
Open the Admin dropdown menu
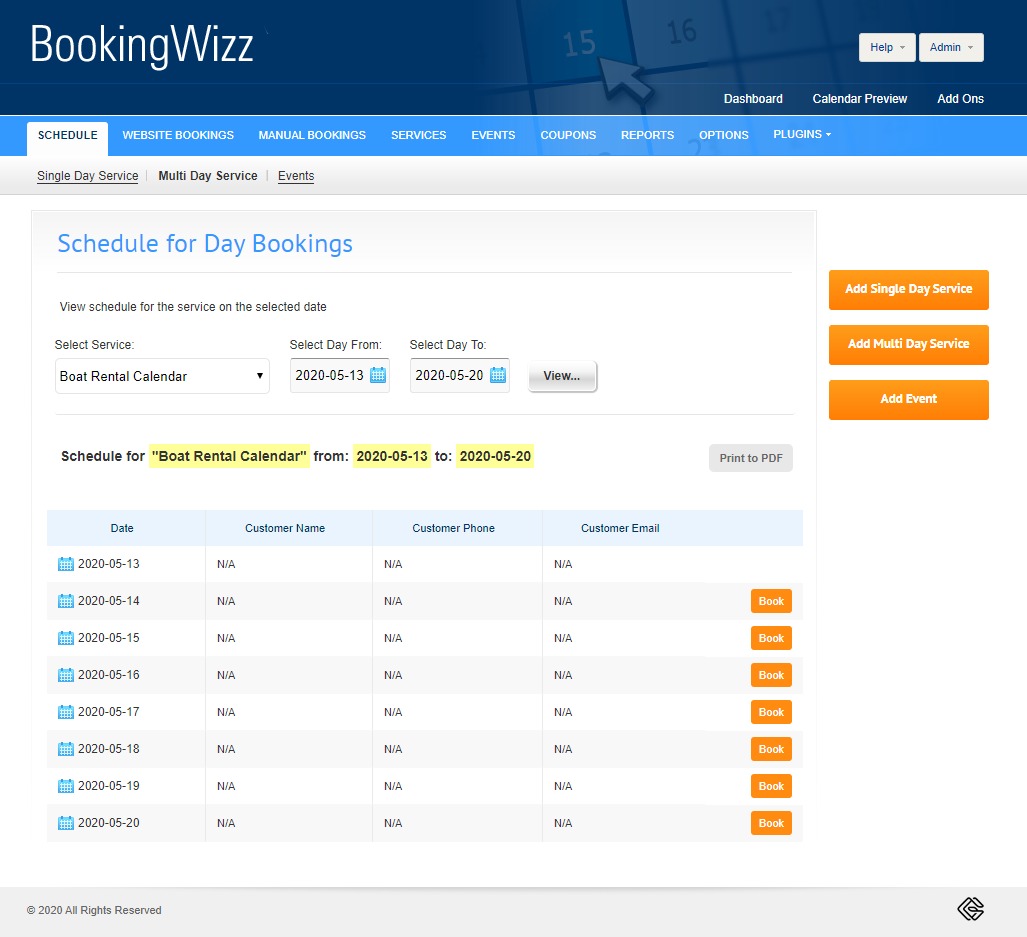950,47
